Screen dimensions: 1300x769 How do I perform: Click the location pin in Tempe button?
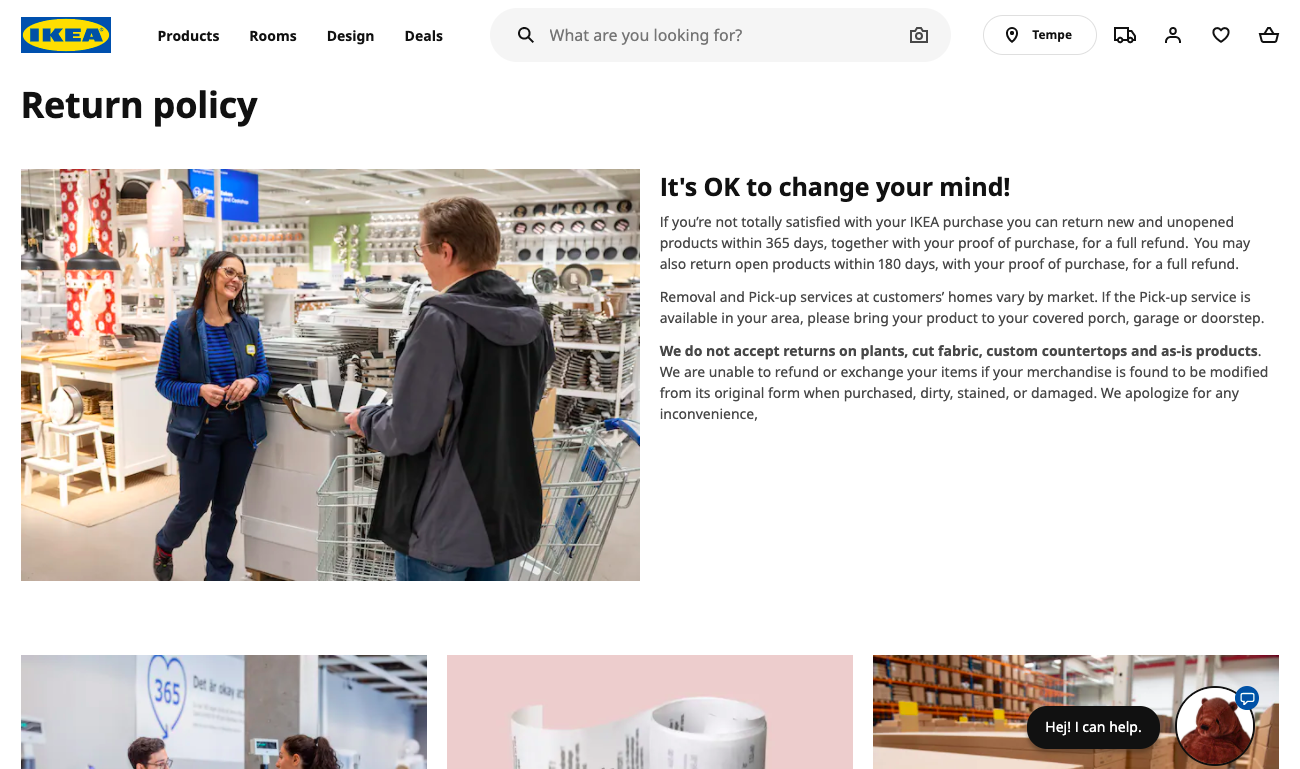tap(1012, 35)
